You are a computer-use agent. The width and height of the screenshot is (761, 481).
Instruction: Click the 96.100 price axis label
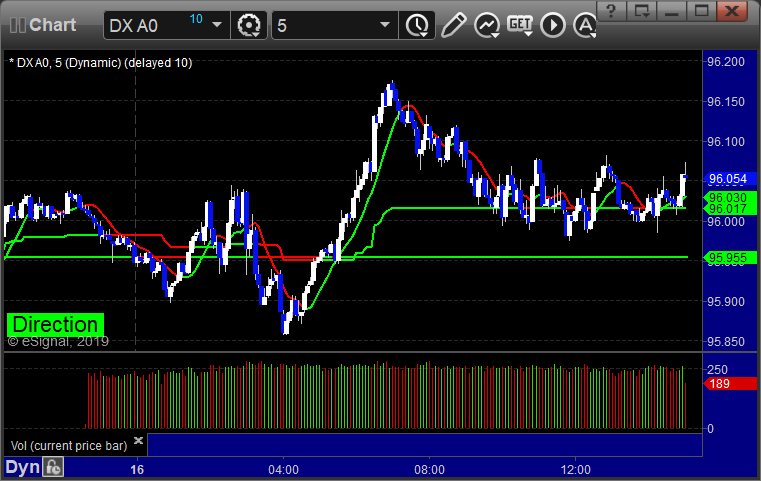coord(726,142)
